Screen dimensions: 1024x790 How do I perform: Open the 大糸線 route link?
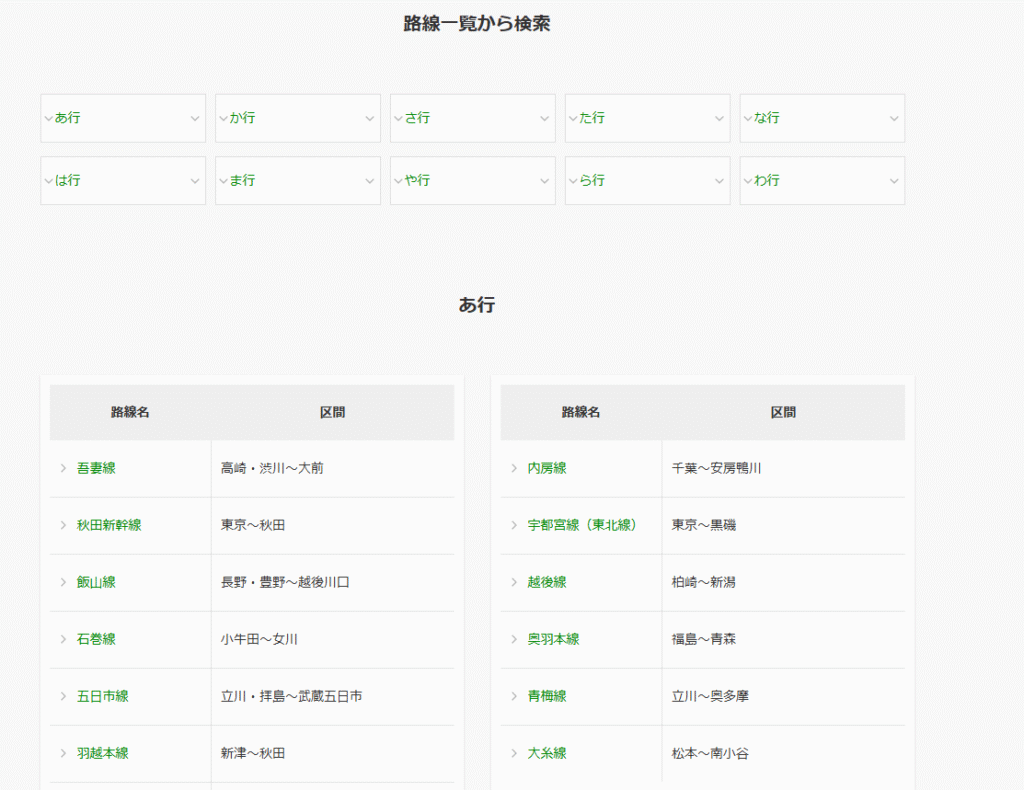547,753
